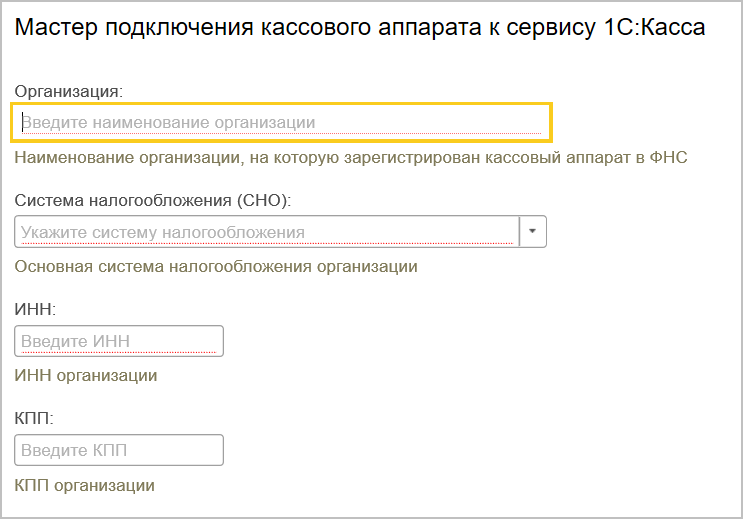The width and height of the screenshot is (743, 519).
Task: Click "Основная система налогообложения организации" hint
Action: click(x=216, y=267)
